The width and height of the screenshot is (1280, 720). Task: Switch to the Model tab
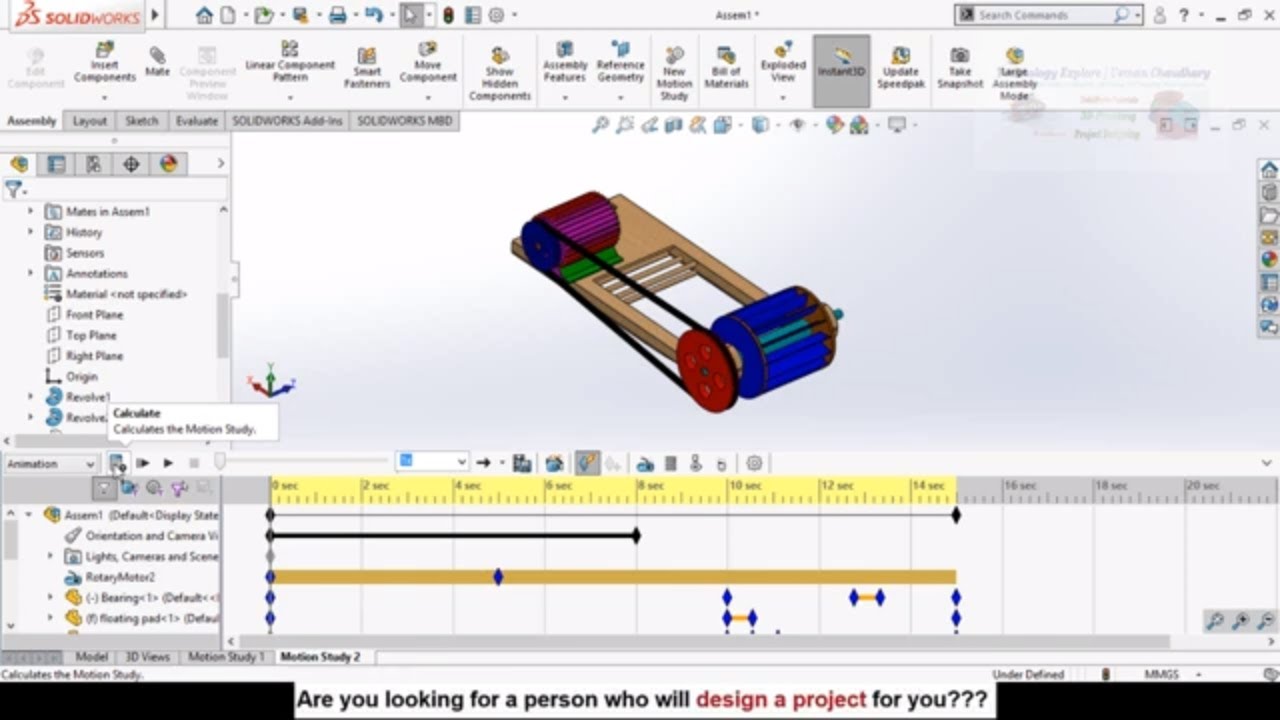coord(91,657)
